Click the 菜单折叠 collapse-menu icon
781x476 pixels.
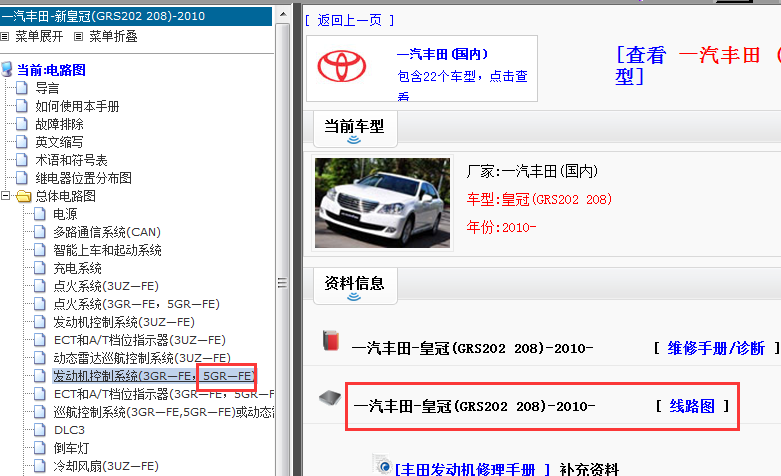point(78,36)
